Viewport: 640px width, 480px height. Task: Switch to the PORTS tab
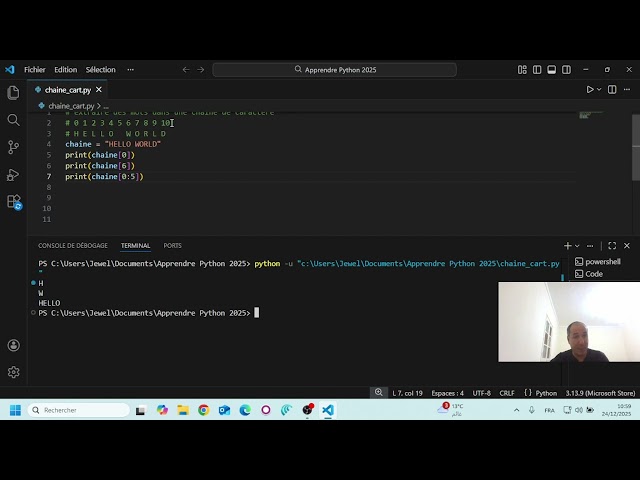point(172,246)
